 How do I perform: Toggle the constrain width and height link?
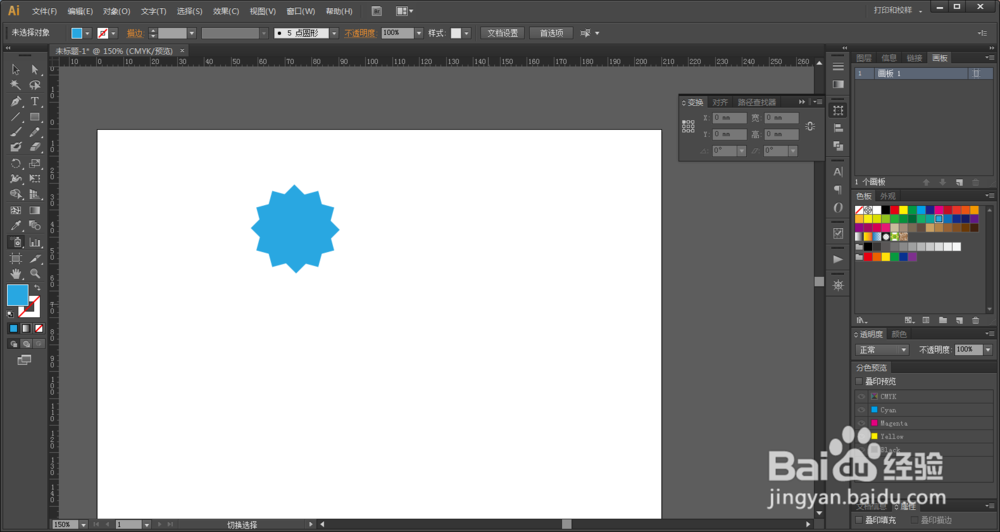(x=810, y=126)
